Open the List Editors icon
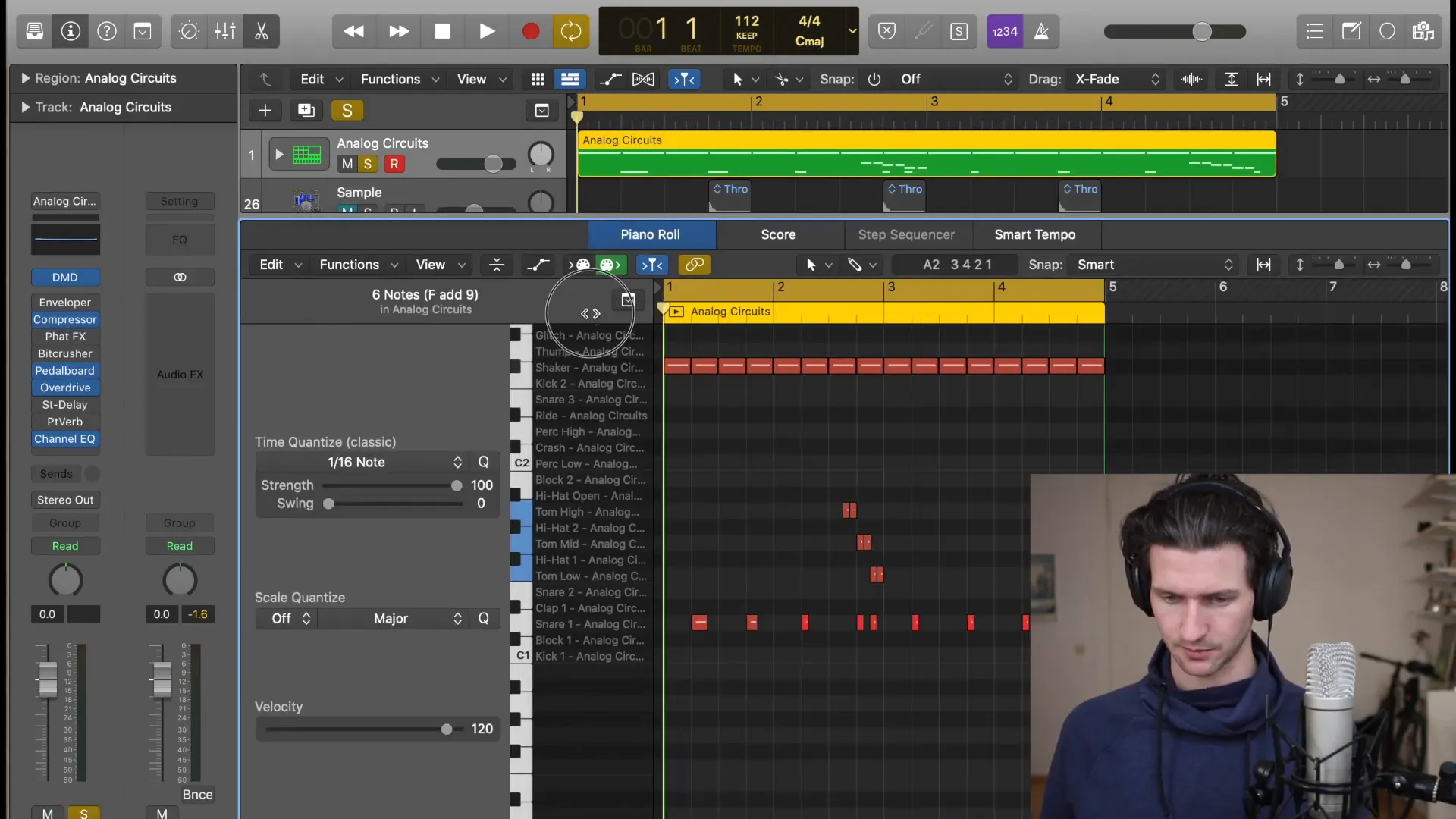Screen dimensions: 1456x819 pyautogui.click(x=1315, y=31)
